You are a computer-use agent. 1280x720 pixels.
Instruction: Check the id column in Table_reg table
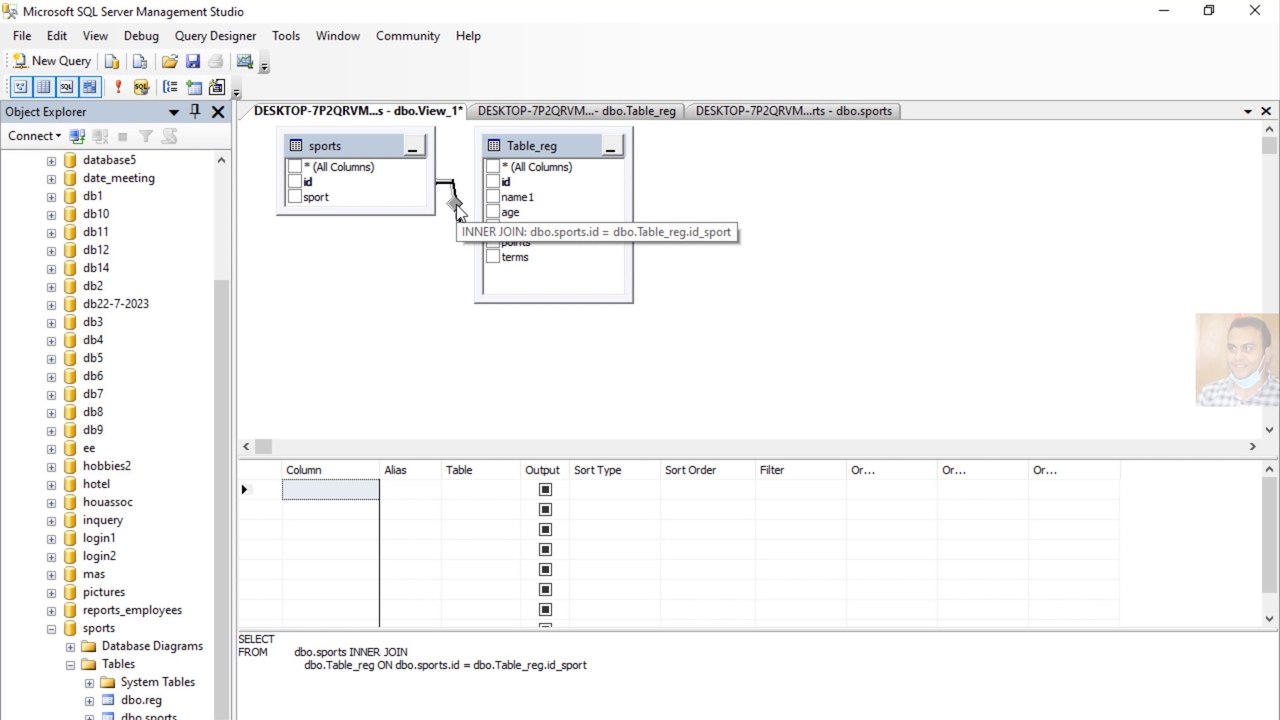(493, 182)
